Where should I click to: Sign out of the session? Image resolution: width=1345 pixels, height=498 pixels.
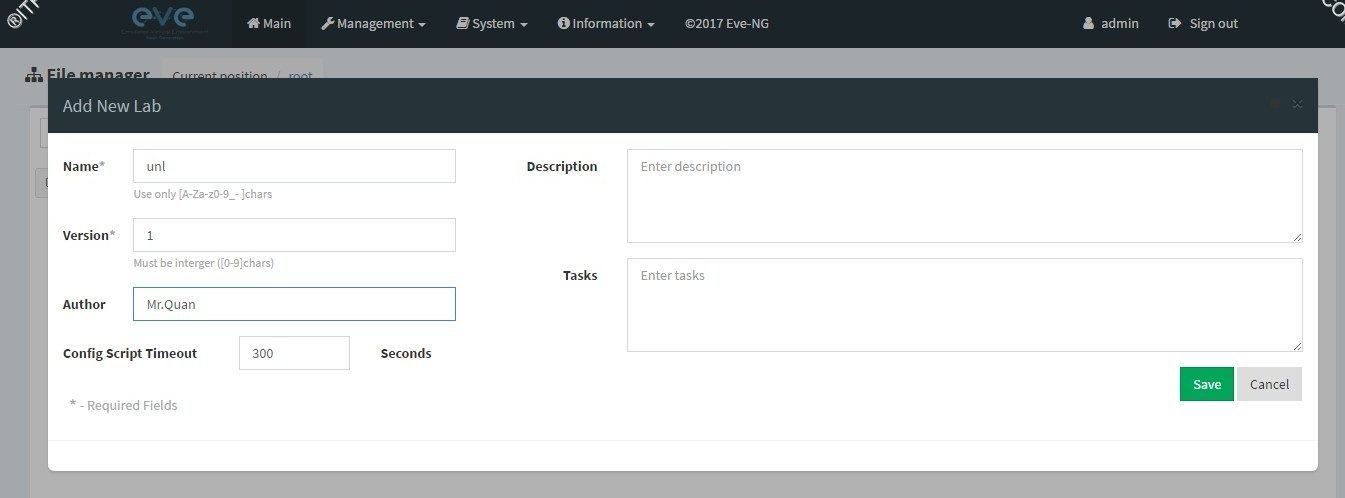[1203, 23]
